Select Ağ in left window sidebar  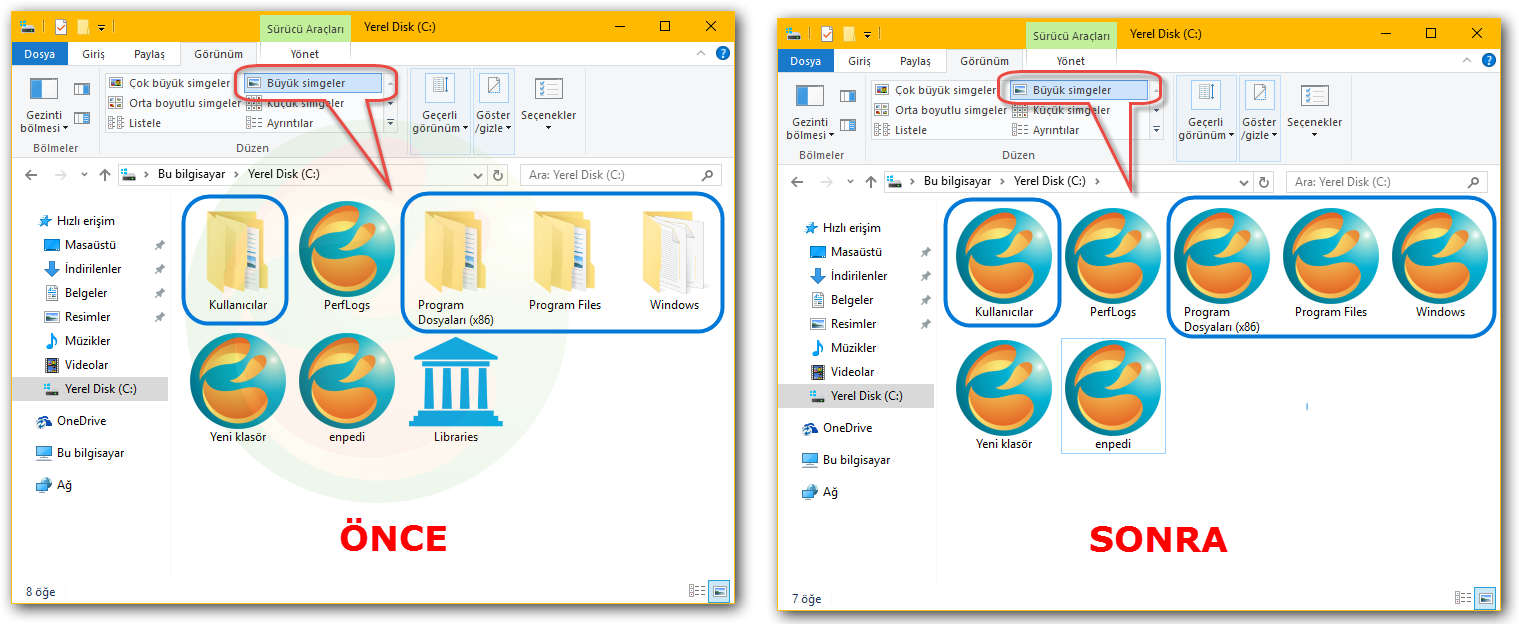[54, 485]
